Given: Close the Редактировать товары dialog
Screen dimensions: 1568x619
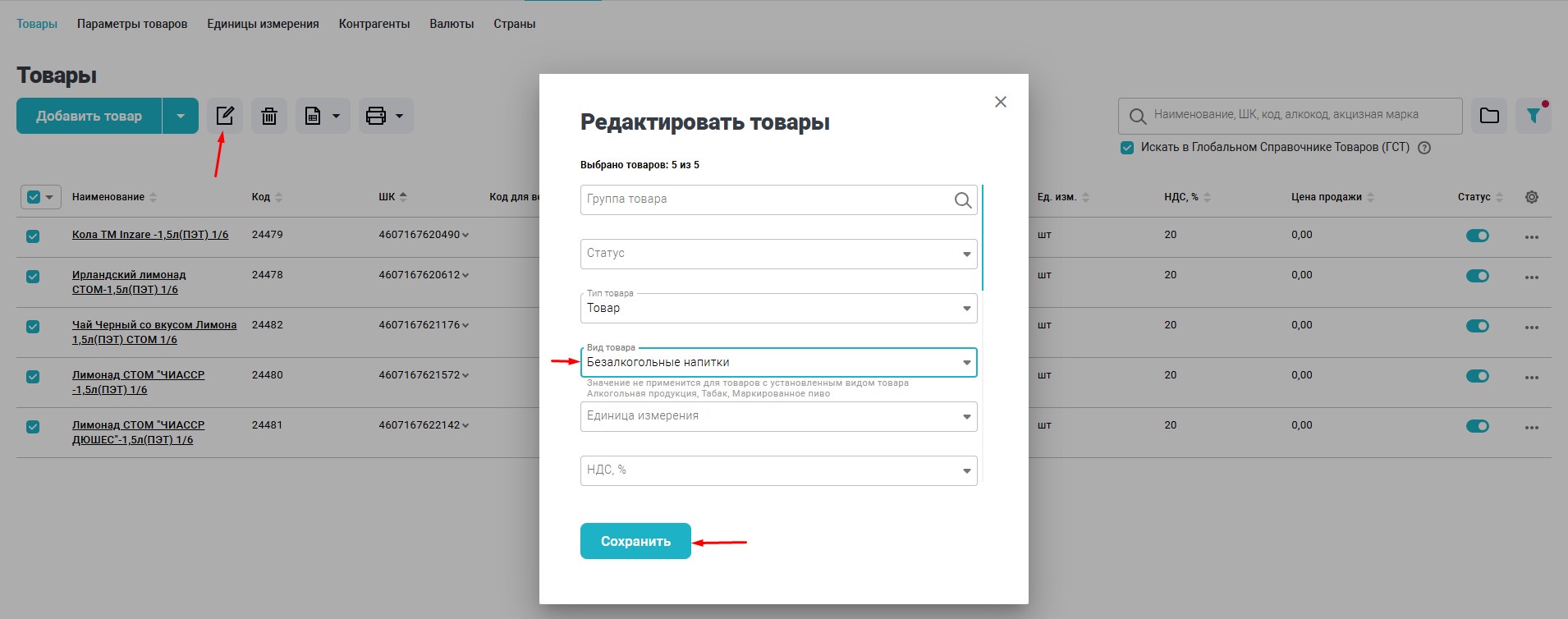Looking at the screenshot, I should [1000, 102].
